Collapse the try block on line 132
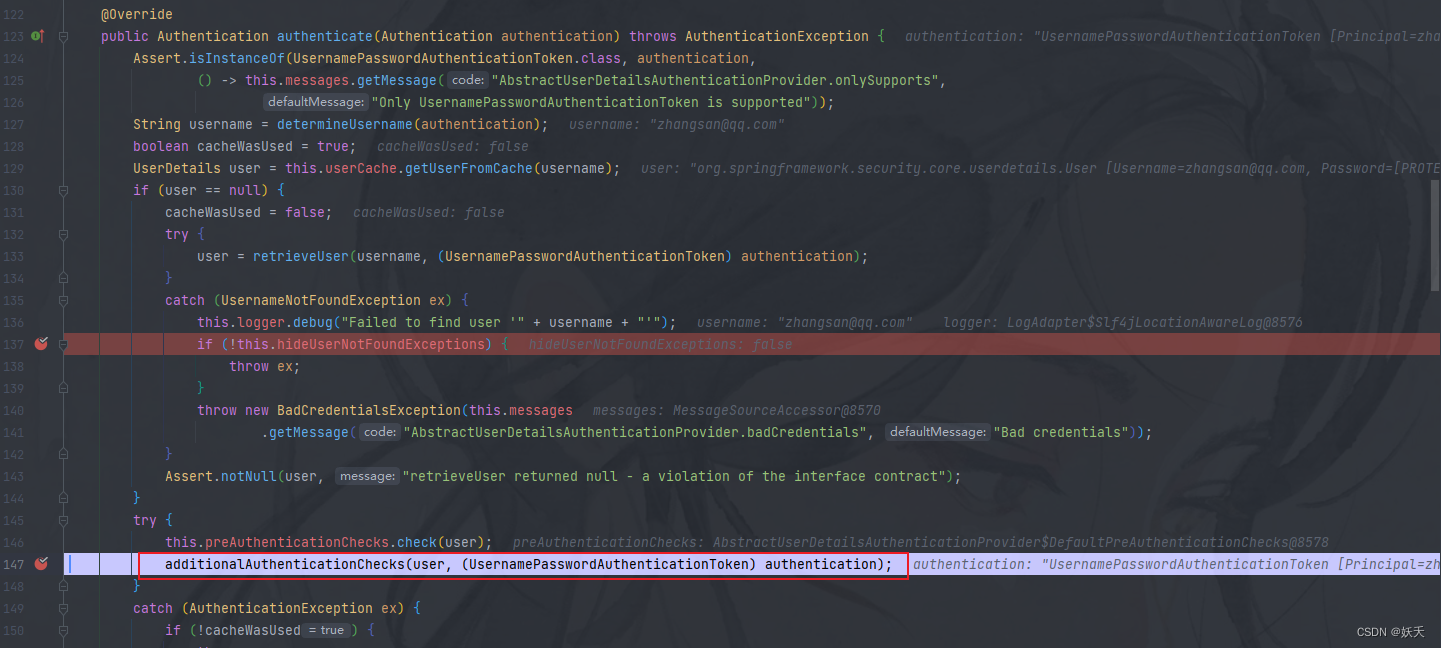 tap(63, 233)
